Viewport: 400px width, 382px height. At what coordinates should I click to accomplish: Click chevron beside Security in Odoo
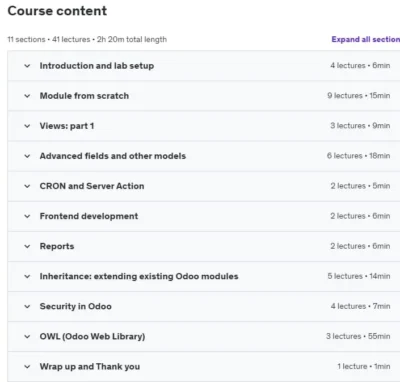click(x=27, y=306)
